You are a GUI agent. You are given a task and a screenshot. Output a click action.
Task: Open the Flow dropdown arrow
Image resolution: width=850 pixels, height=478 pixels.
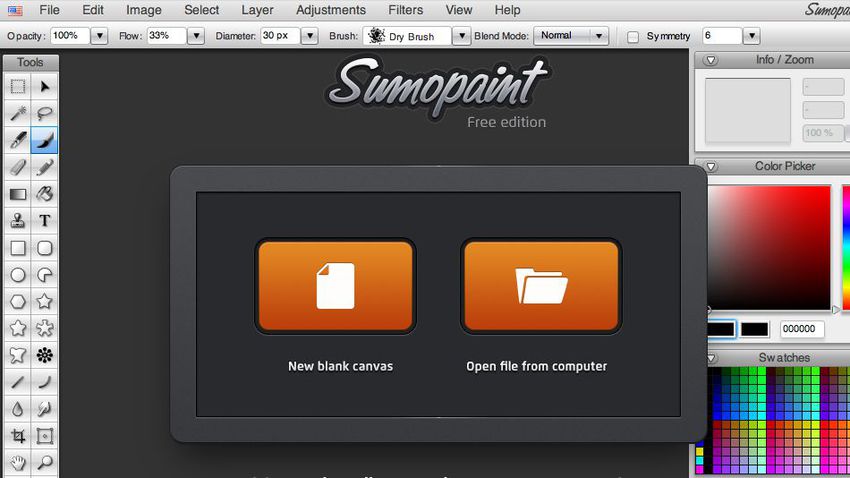(196, 36)
